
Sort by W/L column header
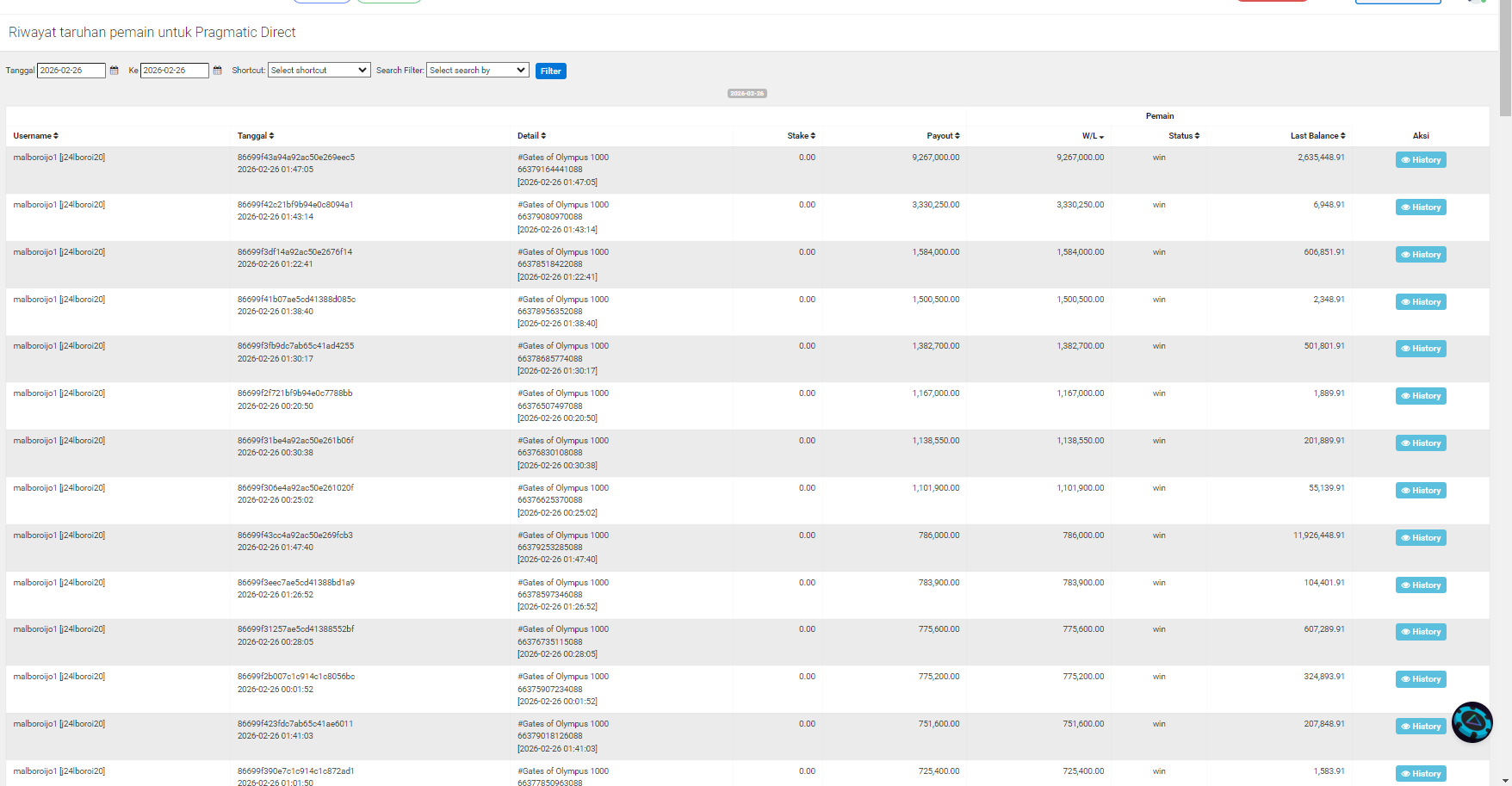[1093, 136]
